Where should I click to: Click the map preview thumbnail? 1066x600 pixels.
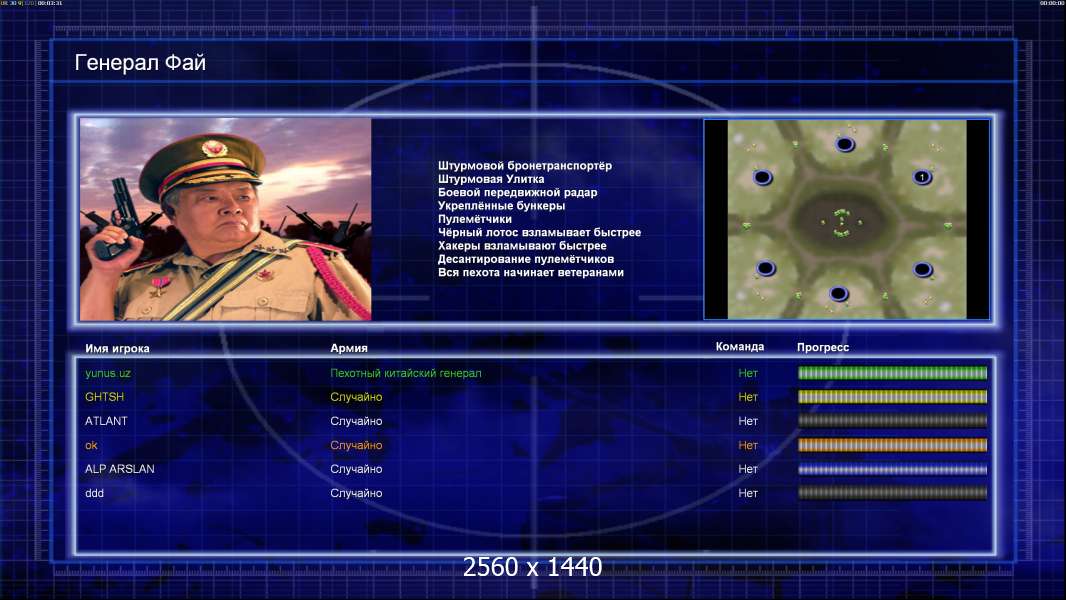tap(846, 219)
